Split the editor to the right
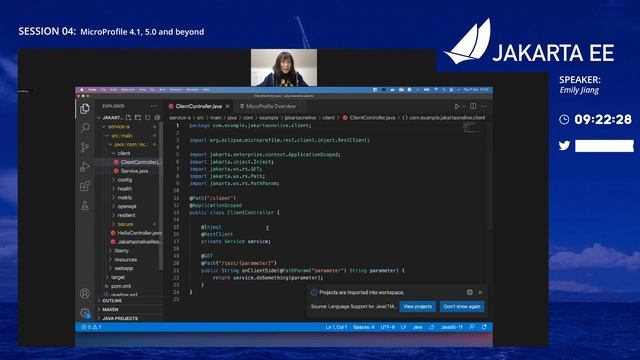This screenshot has height=360, width=640. coord(473,106)
